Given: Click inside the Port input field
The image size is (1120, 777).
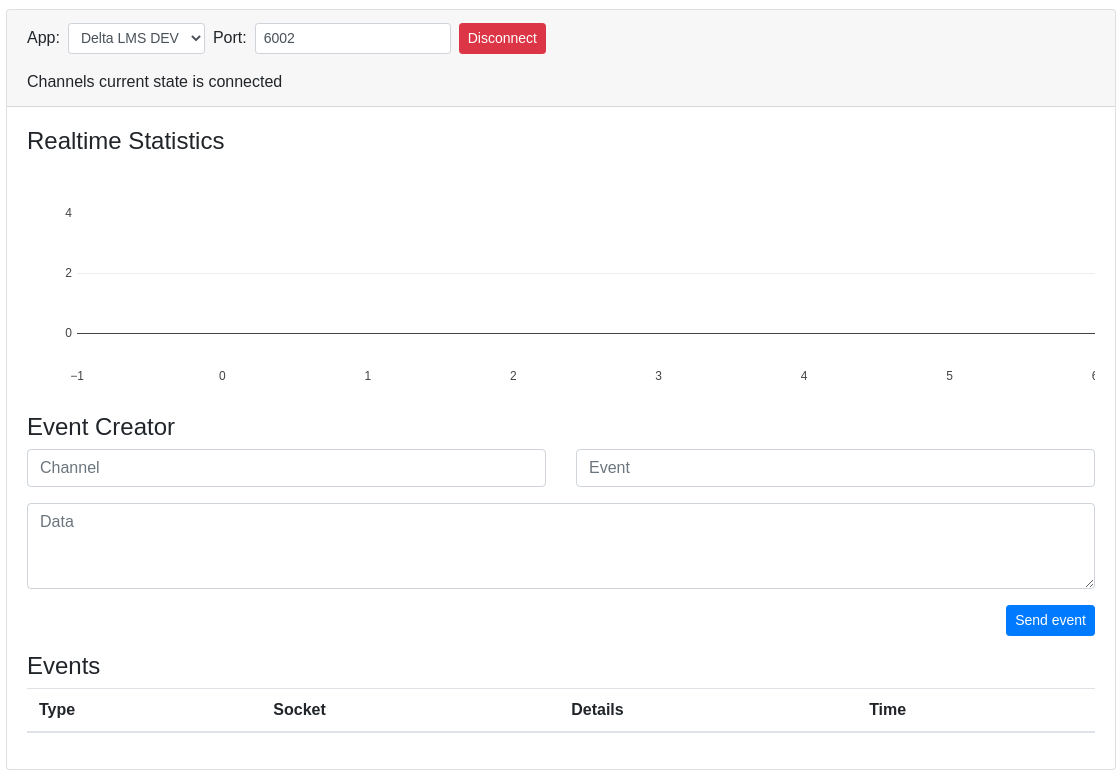Looking at the screenshot, I should point(352,38).
